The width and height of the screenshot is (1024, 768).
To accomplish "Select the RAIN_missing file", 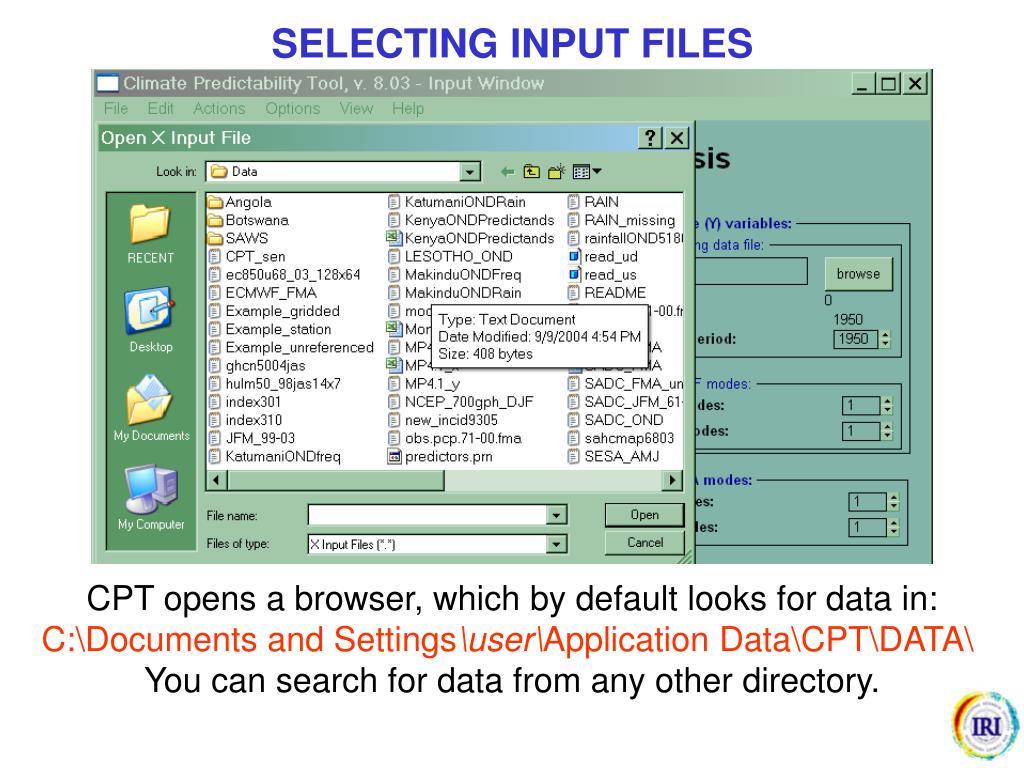I will tap(621, 221).
